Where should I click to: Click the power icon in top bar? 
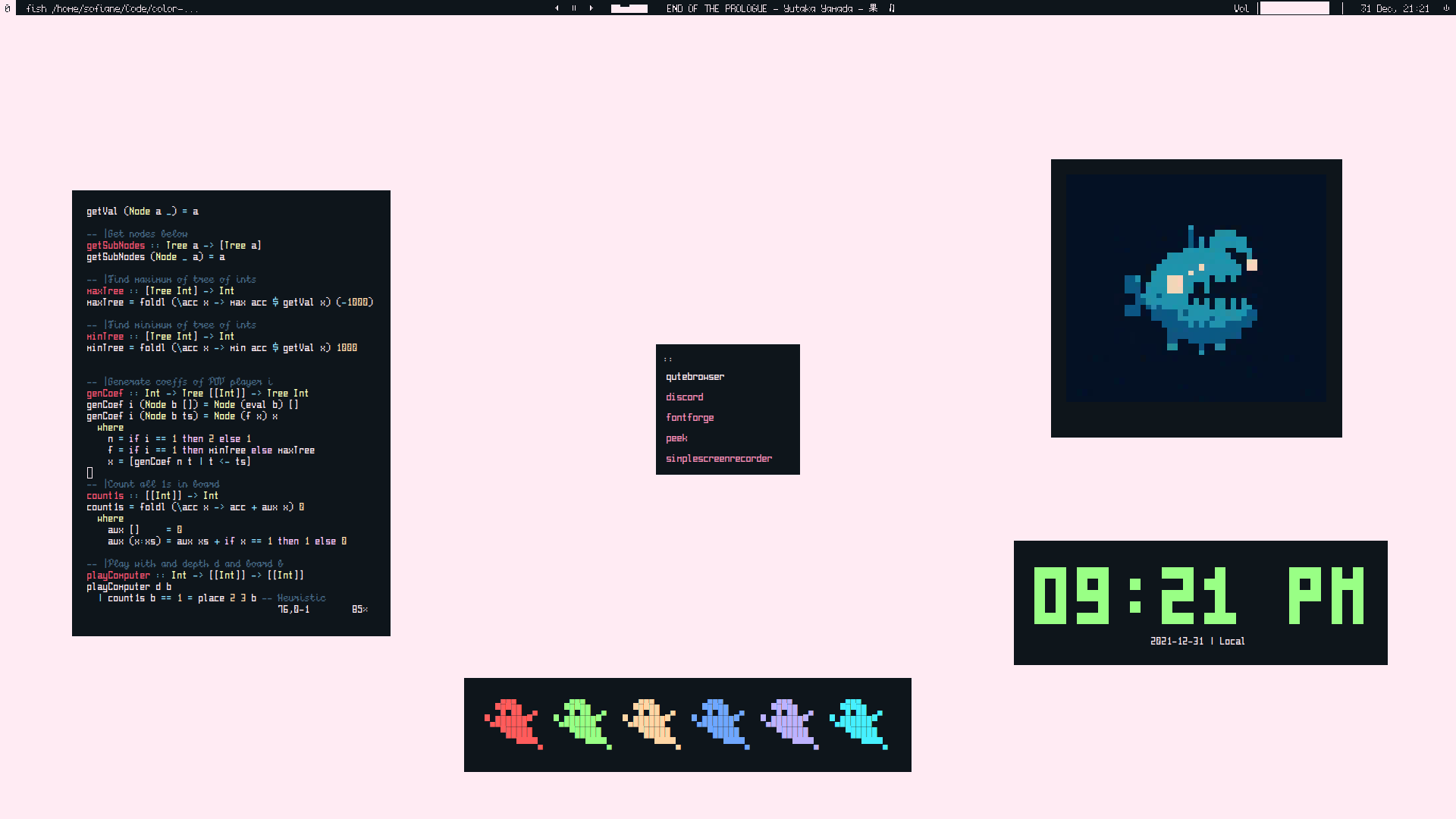coord(1445,8)
